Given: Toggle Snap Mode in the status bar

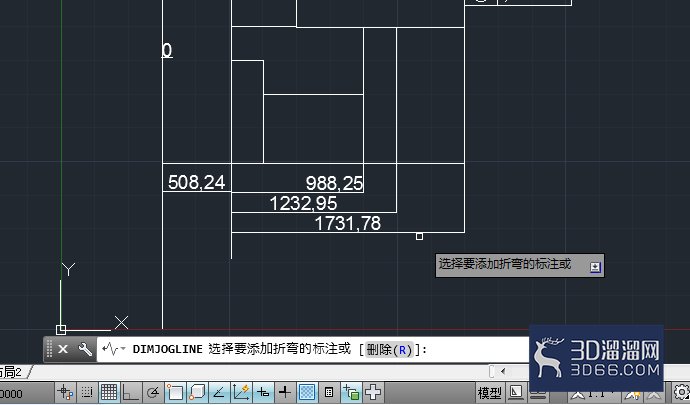Looking at the screenshot, I should pos(87,392).
